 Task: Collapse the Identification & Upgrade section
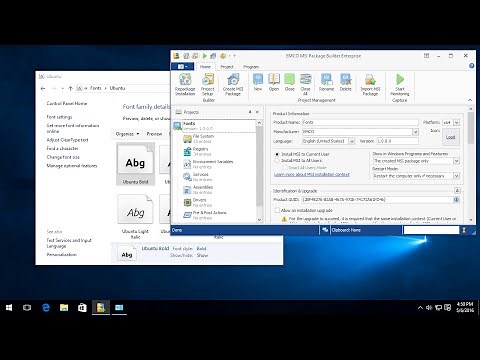tap(457, 191)
